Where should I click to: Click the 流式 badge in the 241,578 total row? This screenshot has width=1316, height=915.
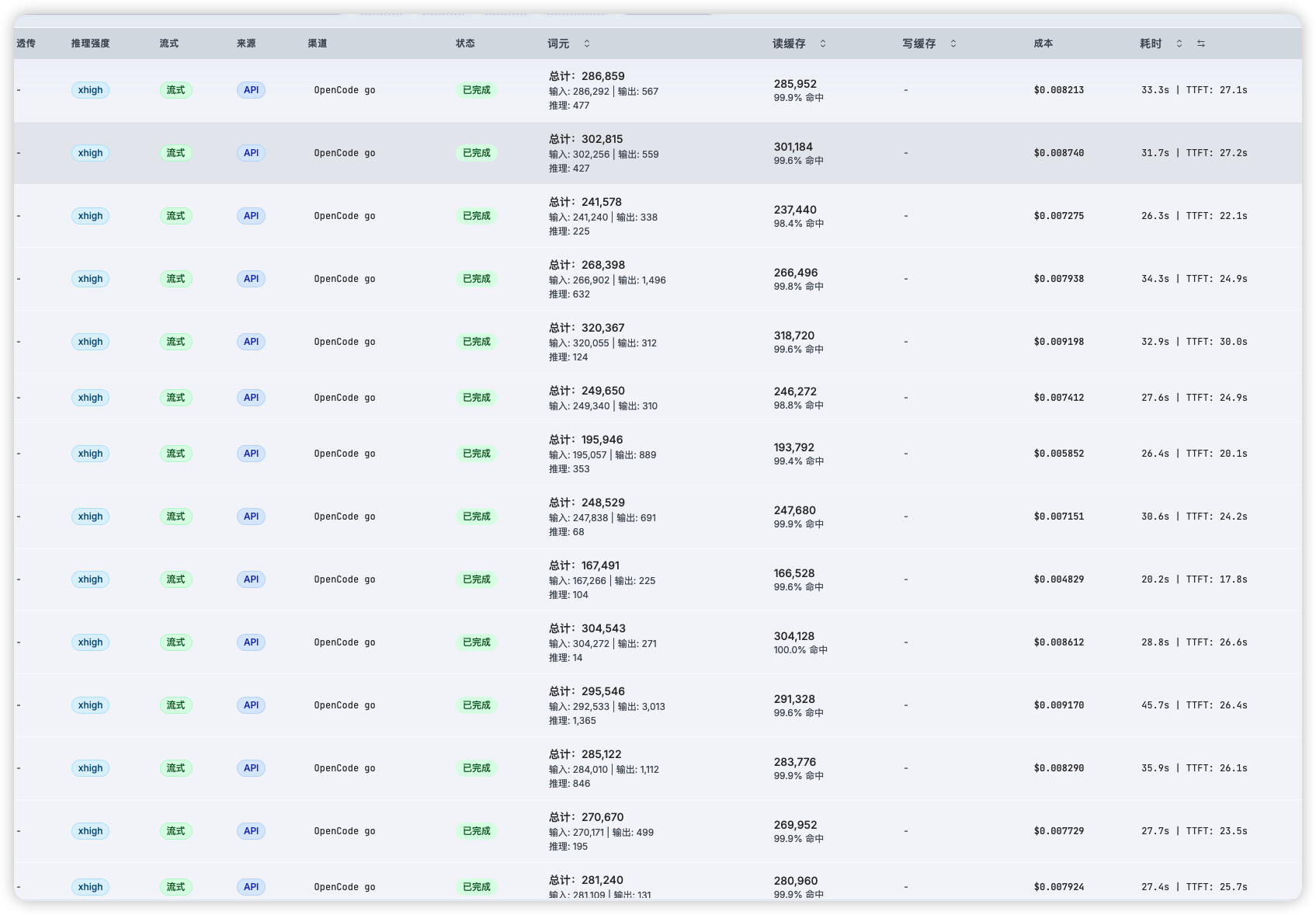(x=175, y=216)
